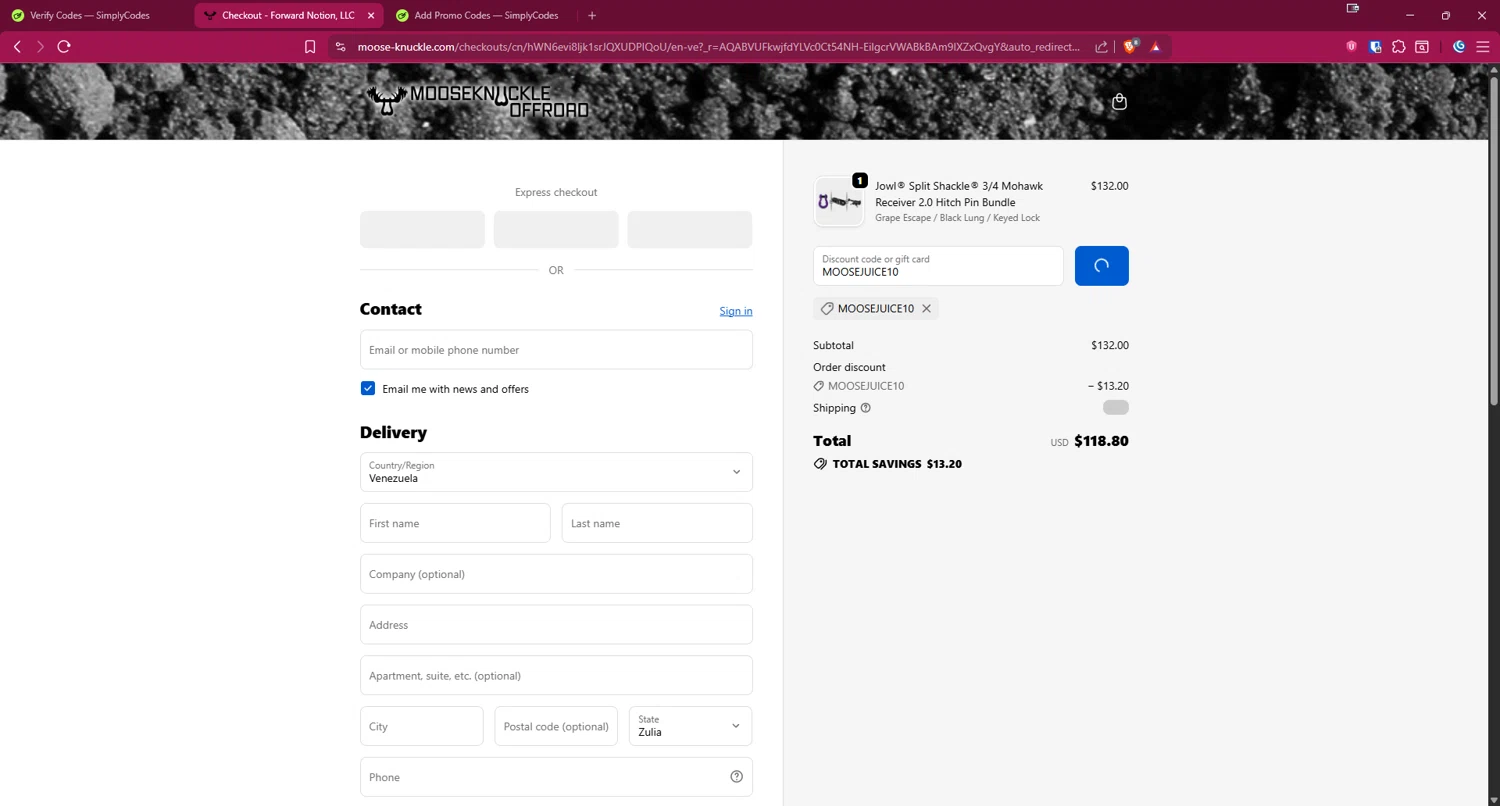The image size is (1500, 806).
Task: Click the page vertical scrollbar
Action: 1494,240
